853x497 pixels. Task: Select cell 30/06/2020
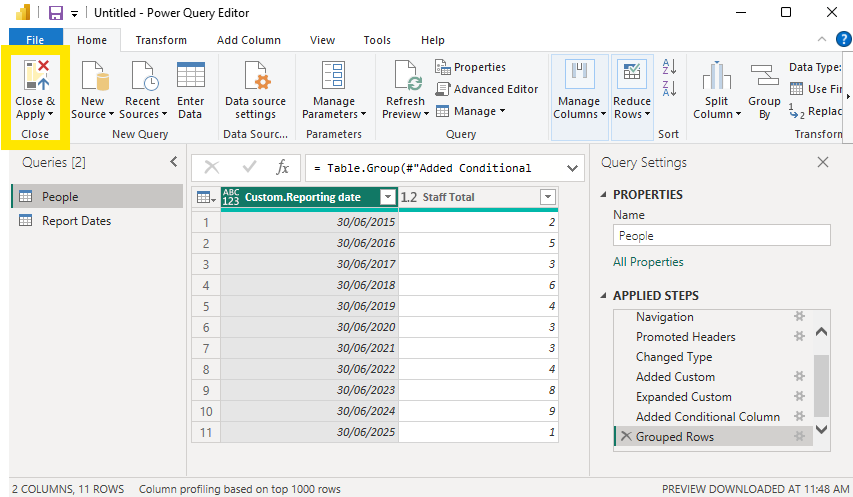pos(310,327)
